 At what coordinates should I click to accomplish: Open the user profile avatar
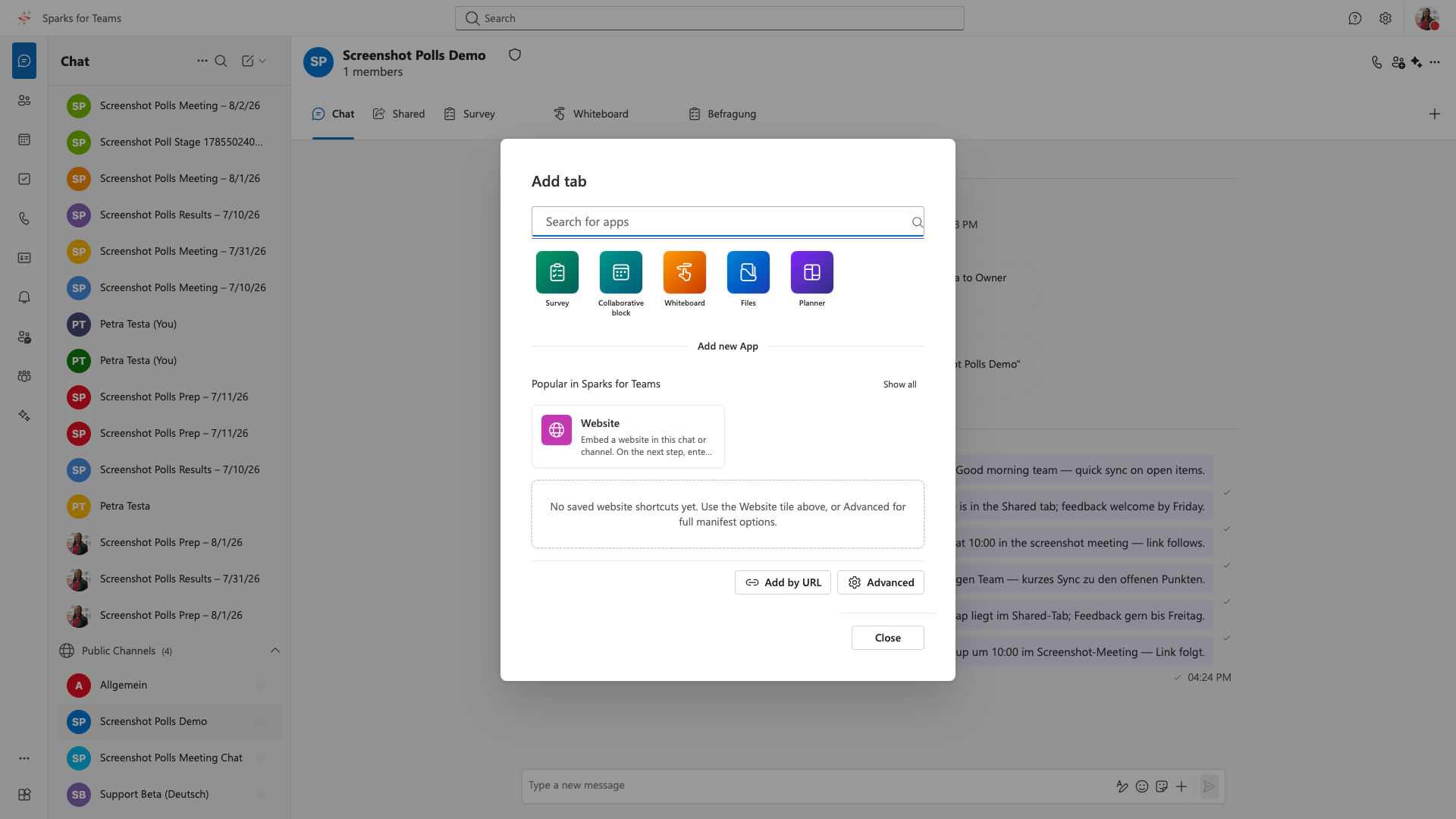1427,18
